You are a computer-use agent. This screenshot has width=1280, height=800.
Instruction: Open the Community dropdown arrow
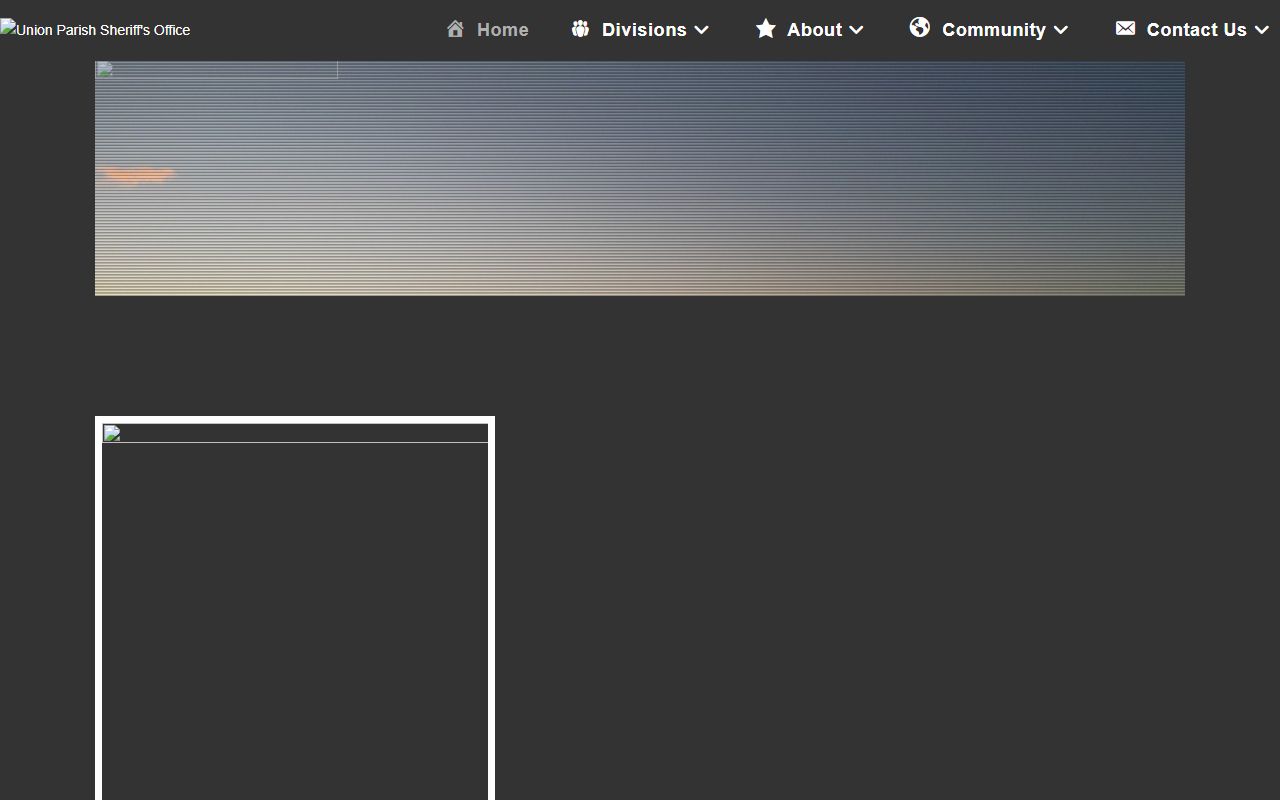tap(1061, 30)
